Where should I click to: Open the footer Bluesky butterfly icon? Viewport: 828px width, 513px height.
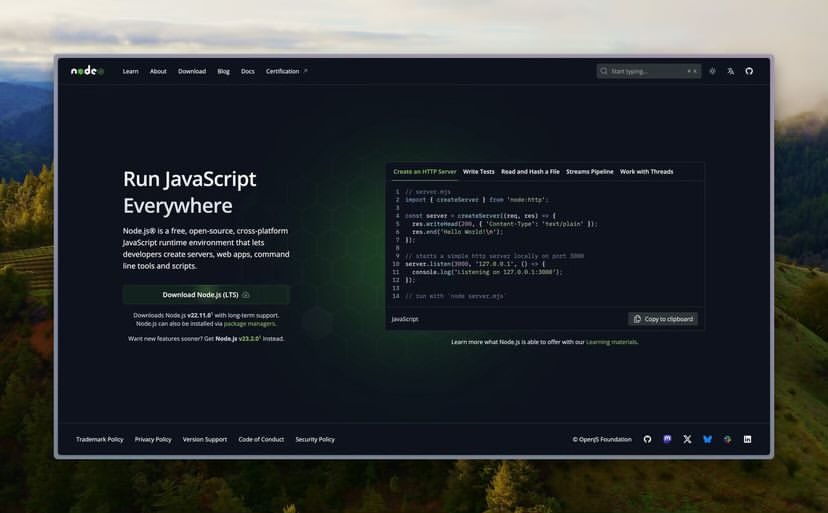tap(708, 440)
